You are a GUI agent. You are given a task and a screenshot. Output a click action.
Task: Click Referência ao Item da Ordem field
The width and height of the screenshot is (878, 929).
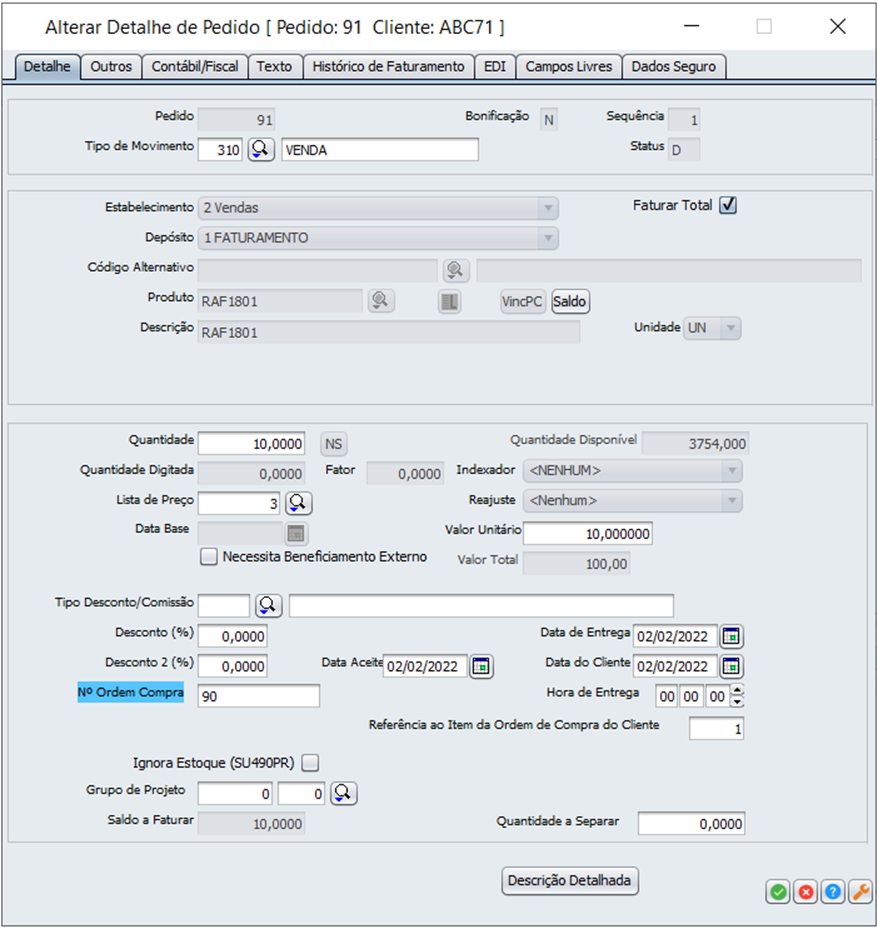pos(716,729)
